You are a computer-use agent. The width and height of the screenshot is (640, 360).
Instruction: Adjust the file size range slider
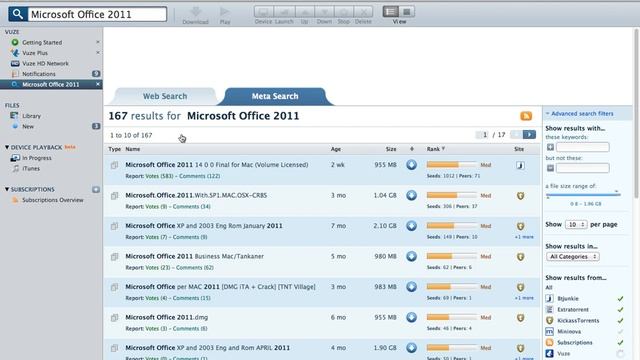(x=583, y=195)
